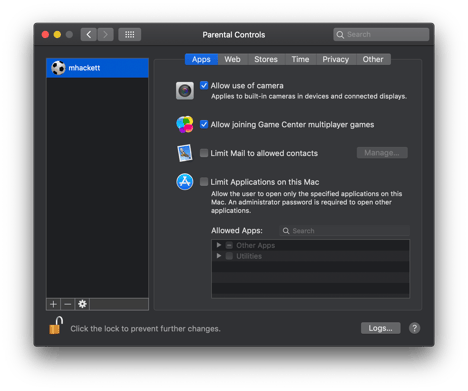The height and width of the screenshot is (391, 468).
Task: Switch to the Stores tab
Action: [x=266, y=59]
